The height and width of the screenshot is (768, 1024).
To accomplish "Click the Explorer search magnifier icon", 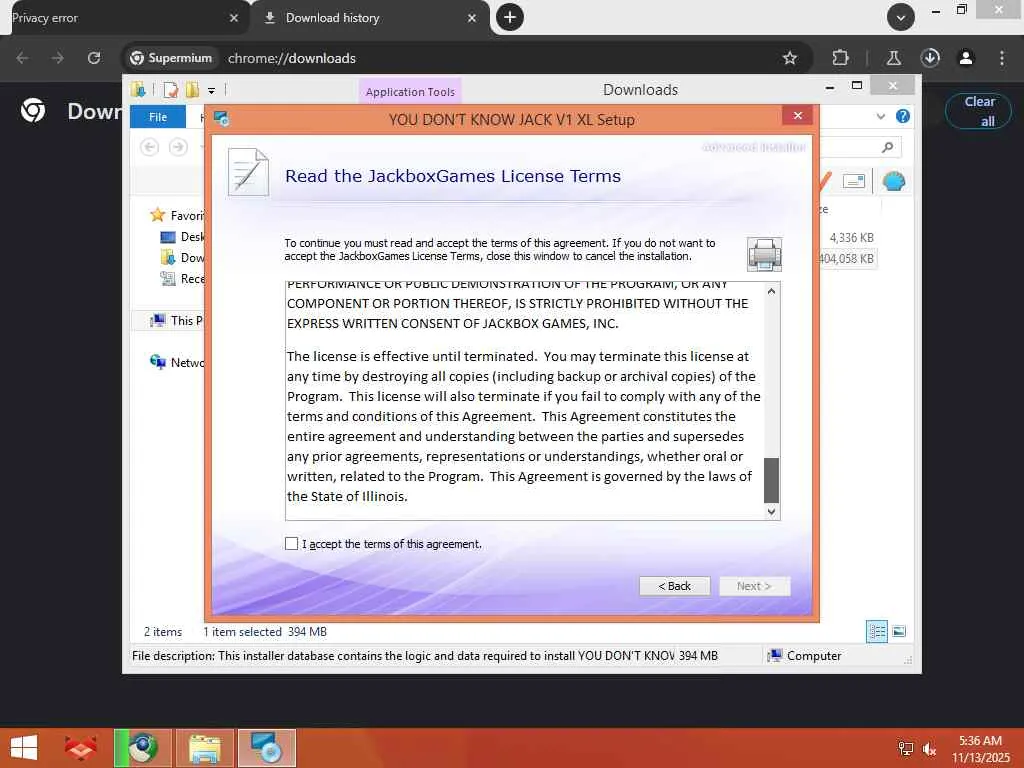I will coord(887,148).
